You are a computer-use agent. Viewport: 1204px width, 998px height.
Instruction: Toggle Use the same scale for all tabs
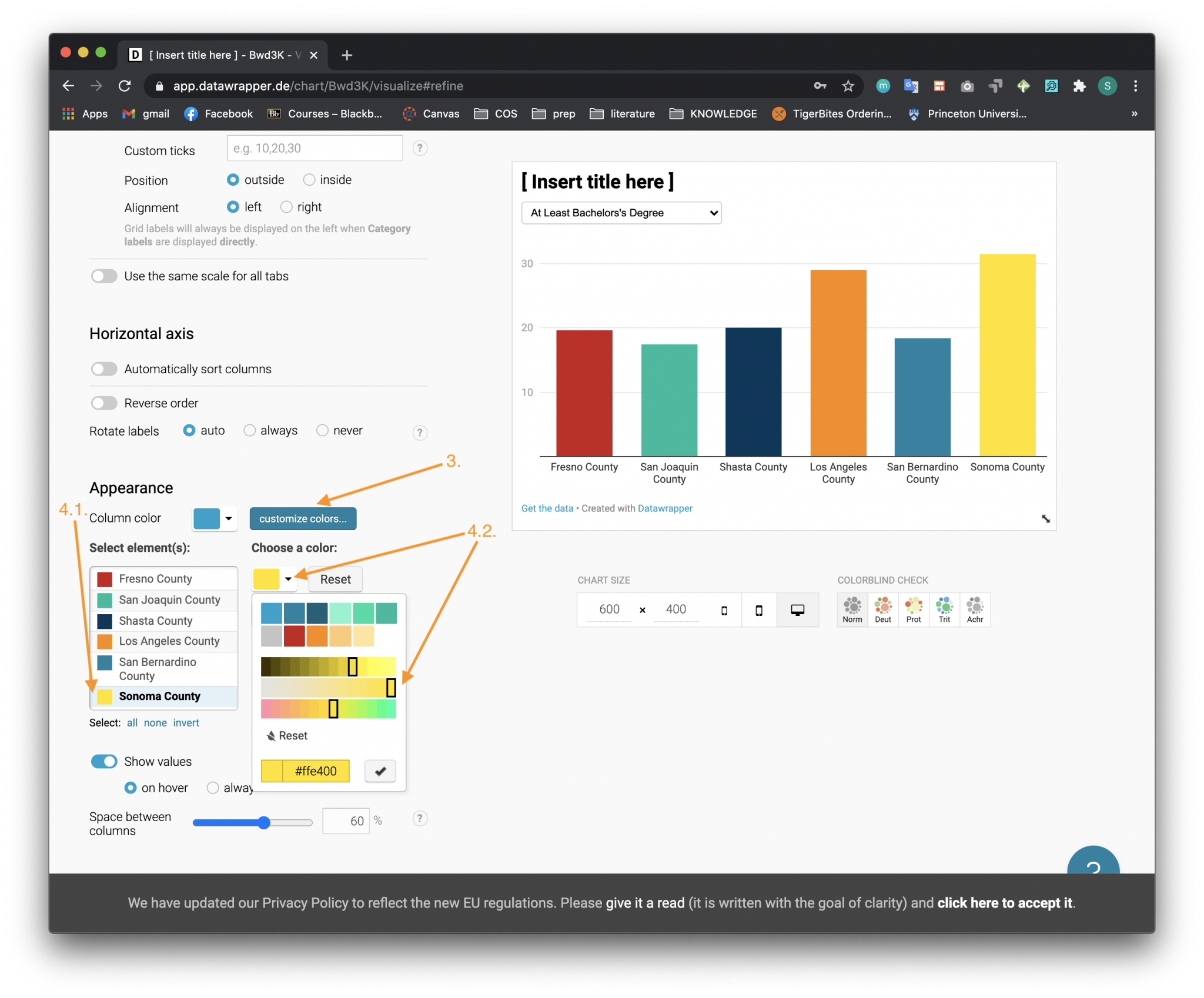tap(104, 276)
